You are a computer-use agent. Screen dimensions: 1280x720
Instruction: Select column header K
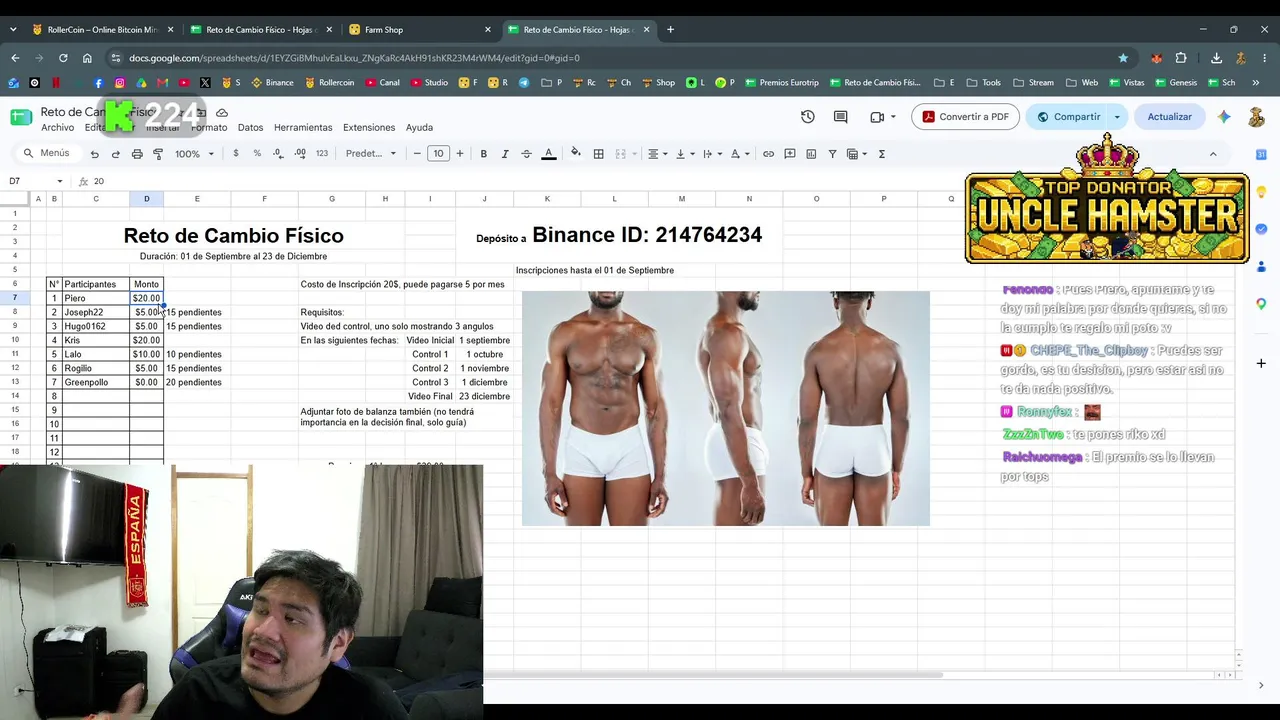coord(547,199)
